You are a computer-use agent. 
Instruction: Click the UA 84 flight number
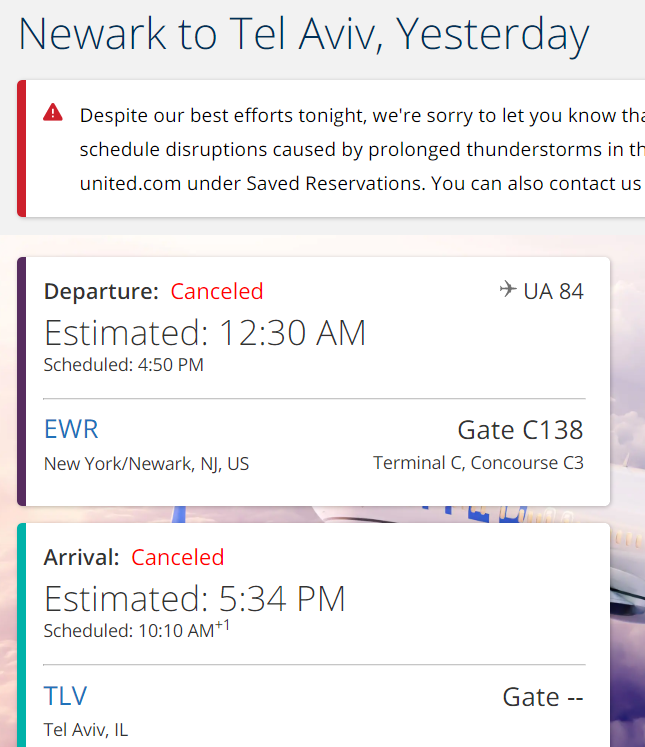point(553,291)
